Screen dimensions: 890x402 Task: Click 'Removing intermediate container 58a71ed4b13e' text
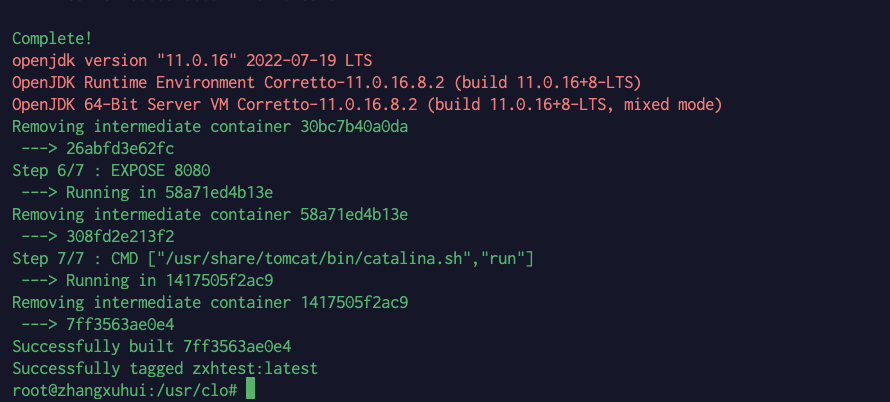click(x=210, y=215)
